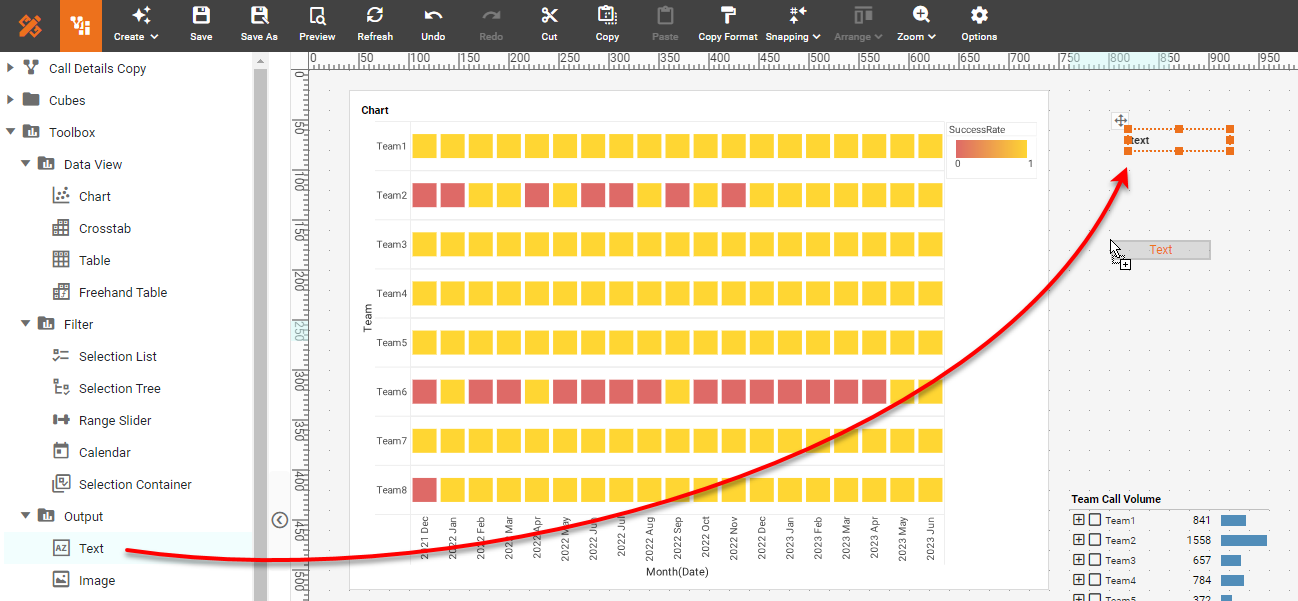Click the Team Call Volume title
The height and width of the screenshot is (601, 1298).
coord(1116,499)
